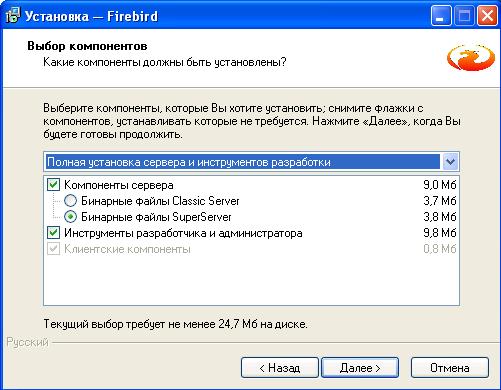Click the Компоненты сервера label
This screenshot has height=390, width=501.
[119, 185]
